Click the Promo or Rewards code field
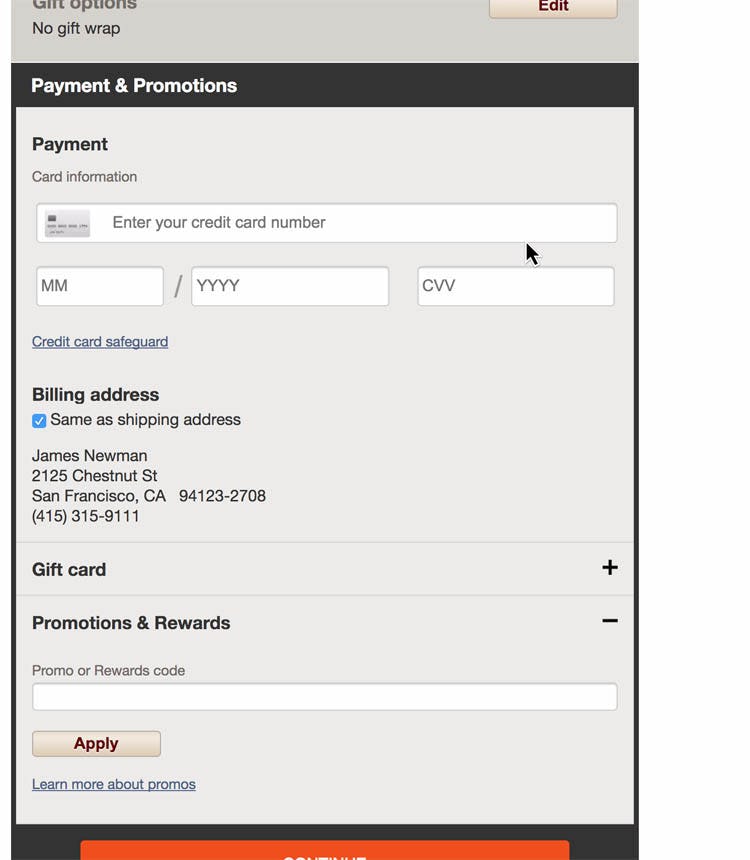Image resolution: width=750 pixels, height=860 pixels. click(325, 697)
